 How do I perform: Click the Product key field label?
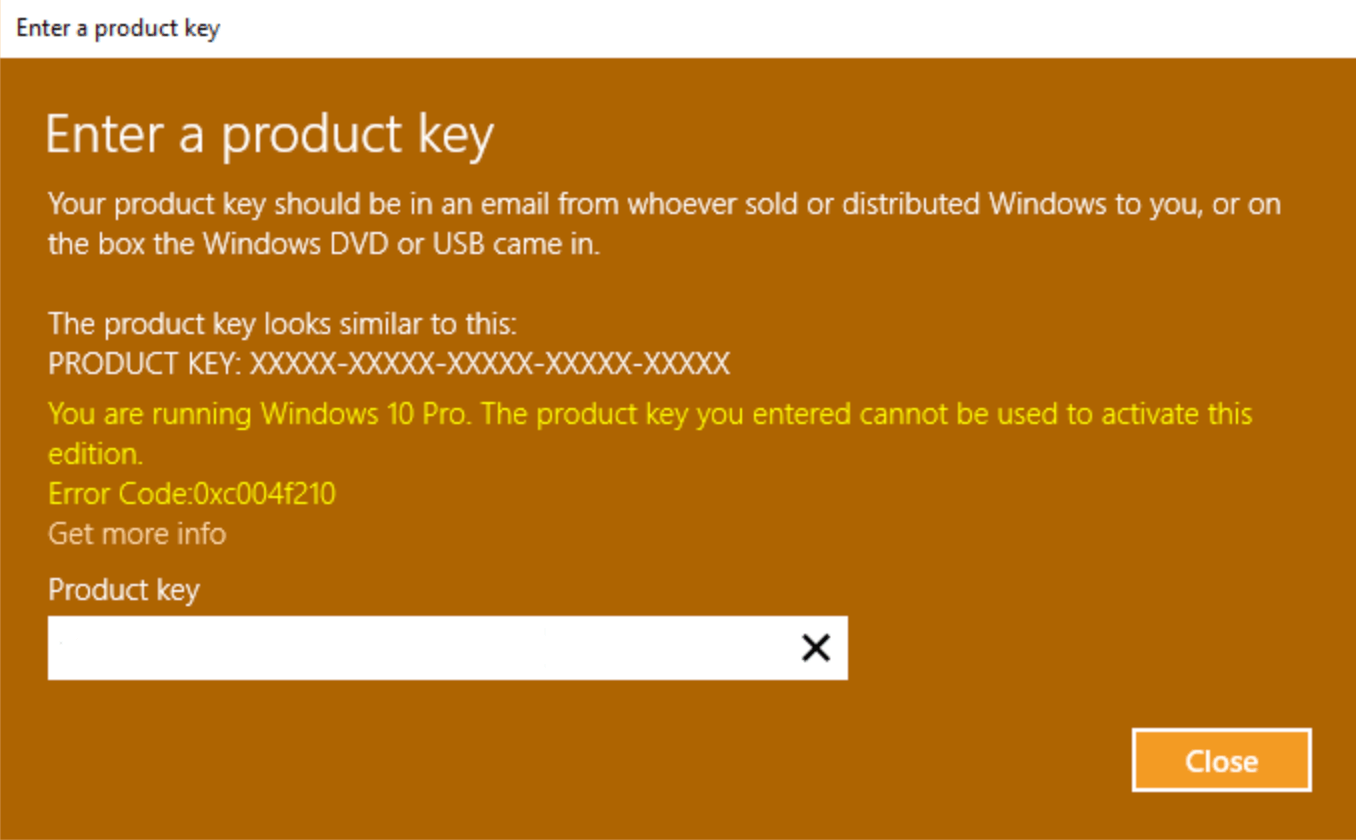click(x=124, y=590)
